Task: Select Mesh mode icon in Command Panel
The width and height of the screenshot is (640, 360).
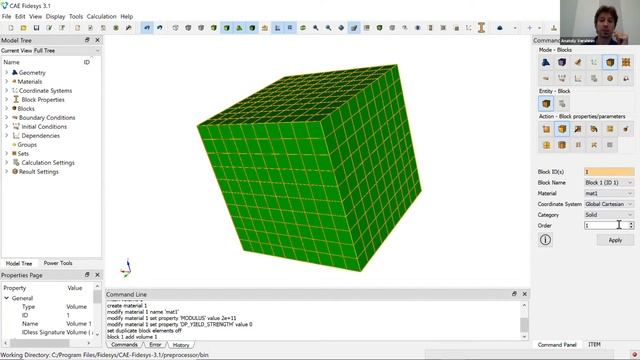Action: pos(562,62)
